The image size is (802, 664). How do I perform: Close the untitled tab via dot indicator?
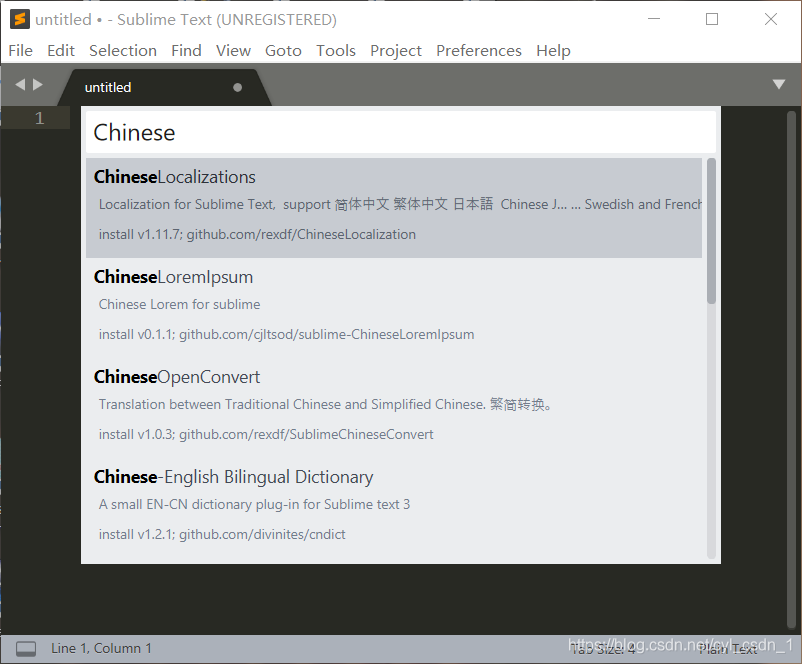click(237, 87)
